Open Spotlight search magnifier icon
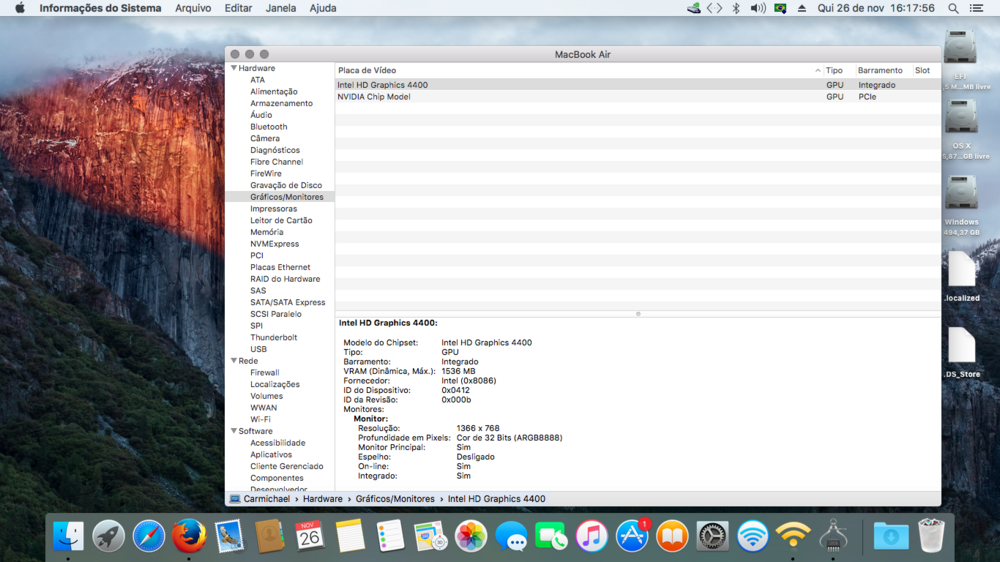The height and width of the screenshot is (562, 1000). [x=953, y=8]
